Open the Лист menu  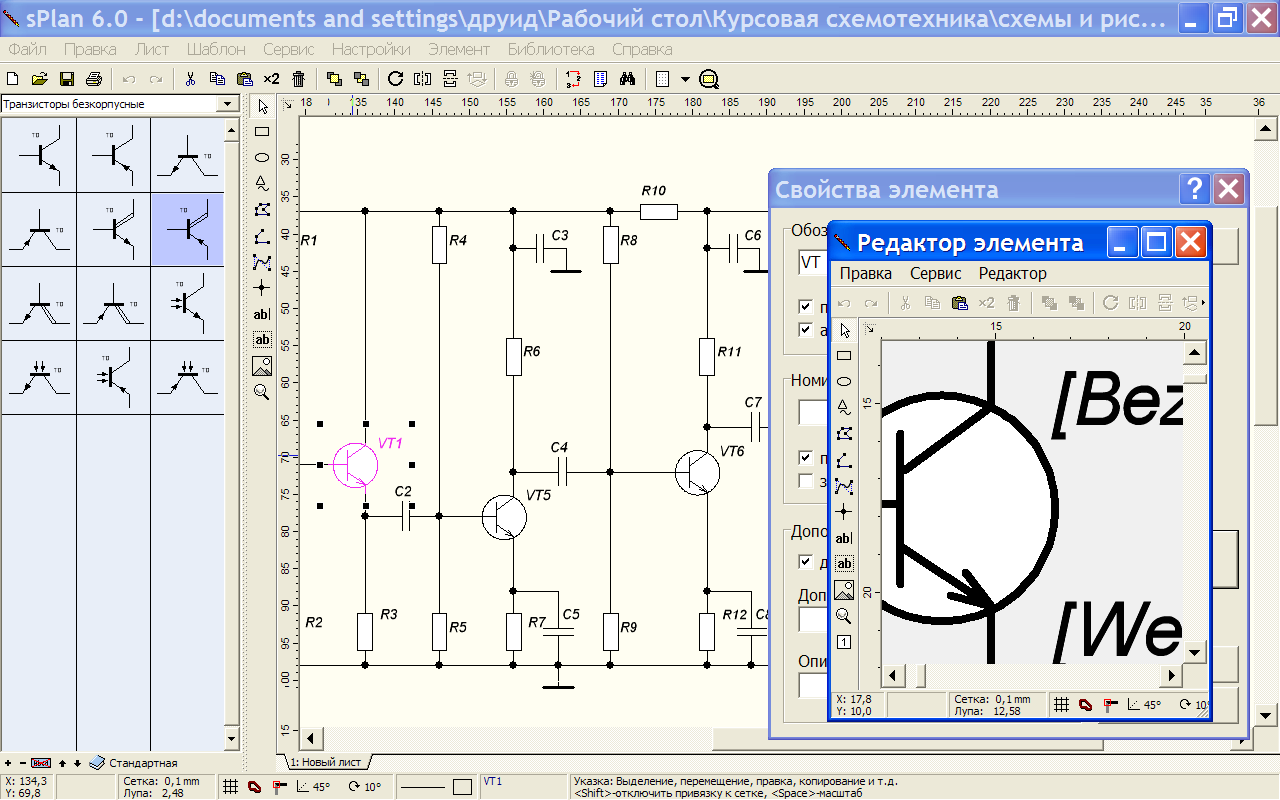click(152, 49)
